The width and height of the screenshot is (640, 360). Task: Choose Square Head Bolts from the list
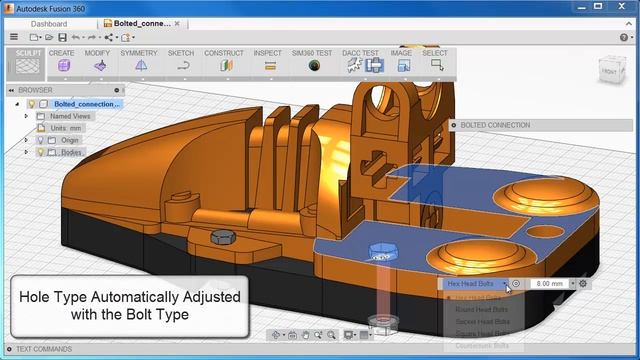482,334
